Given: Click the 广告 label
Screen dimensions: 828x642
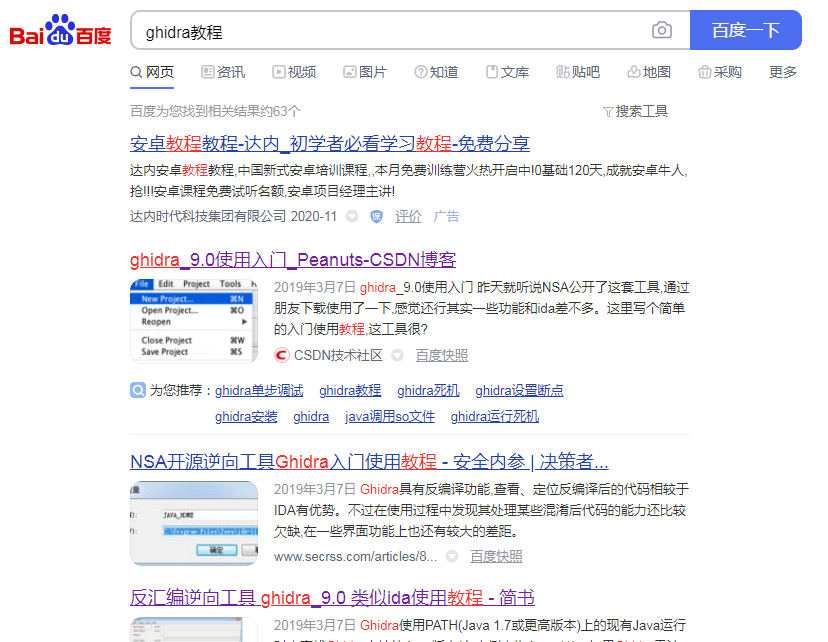Looking at the screenshot, I should click(446, 216).
